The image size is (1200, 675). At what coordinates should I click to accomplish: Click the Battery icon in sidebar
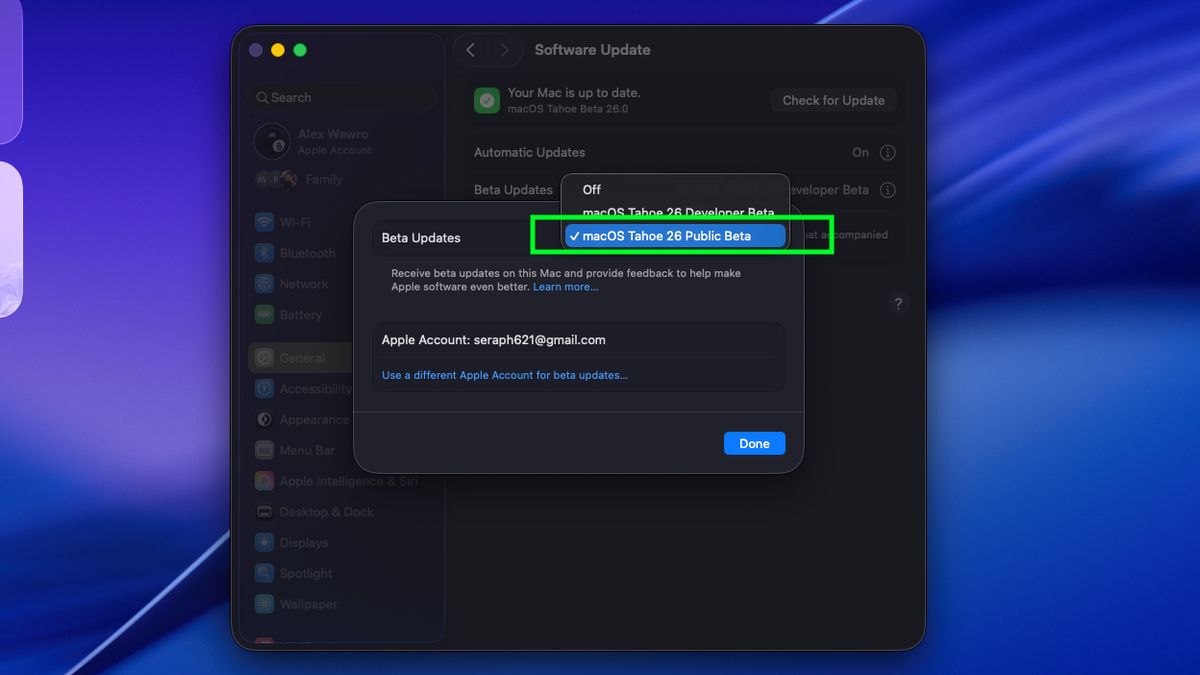coord(264,314)
